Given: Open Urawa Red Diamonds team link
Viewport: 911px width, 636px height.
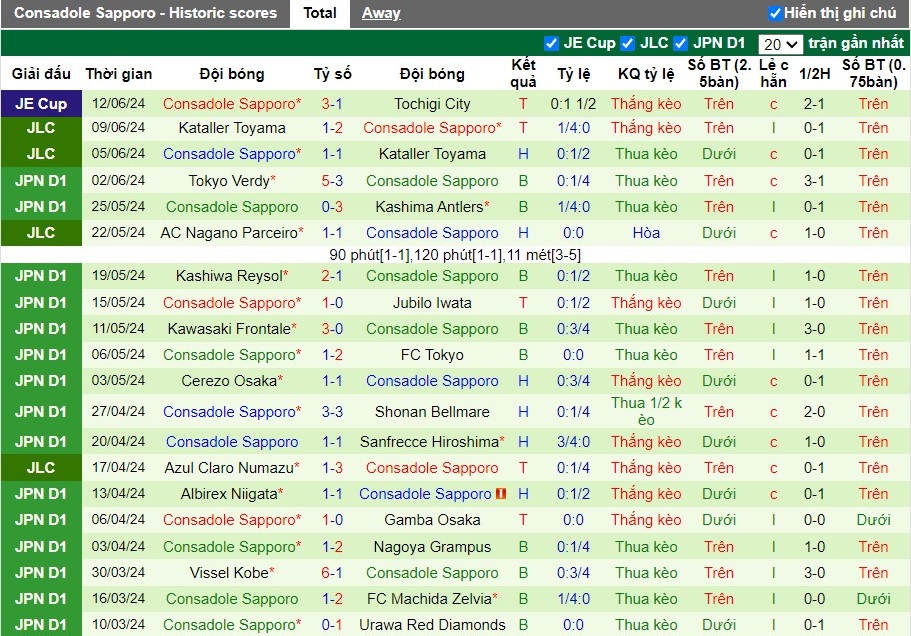Looking at the screenshot, I should (x=432, y=625).
